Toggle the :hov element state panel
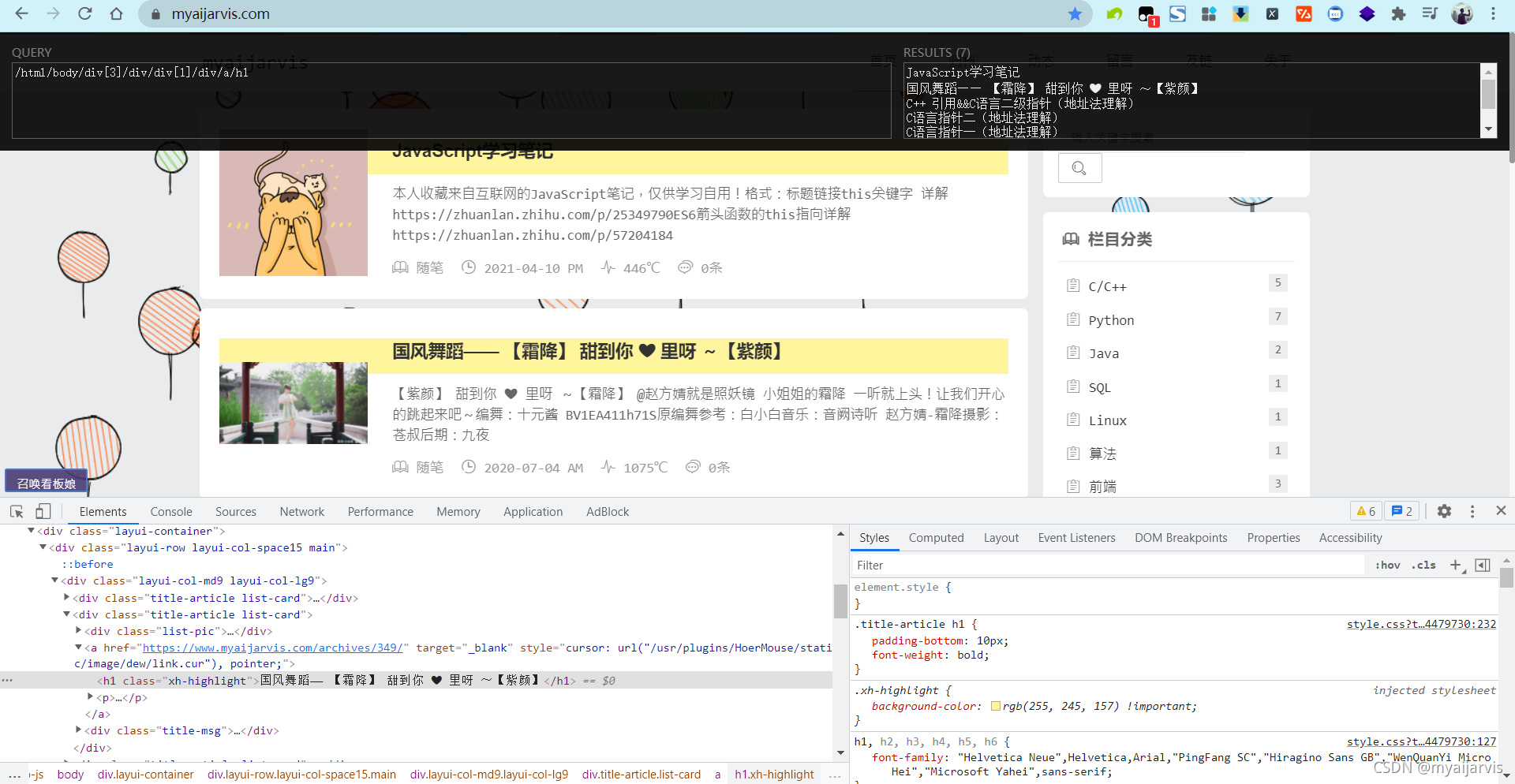Screen dimensions: 1515x784 (1387, 565)
